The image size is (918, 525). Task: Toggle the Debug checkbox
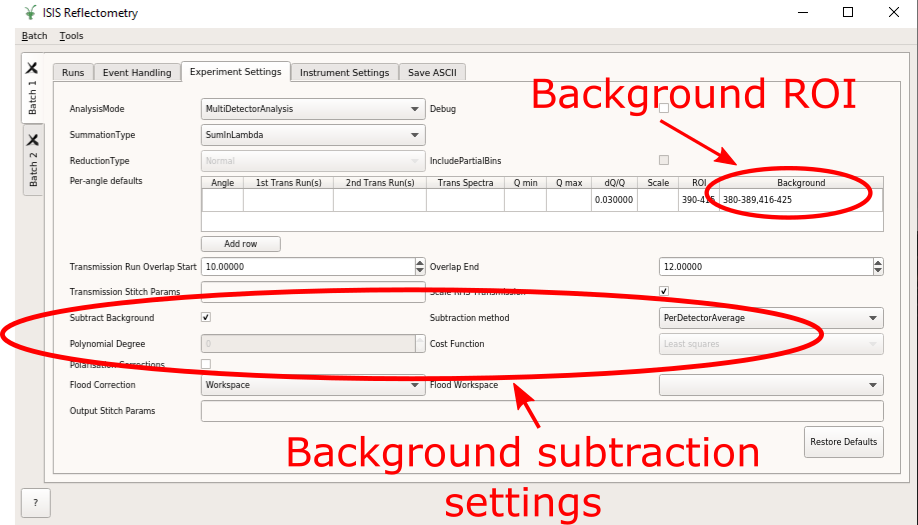(x=664, y=108)
